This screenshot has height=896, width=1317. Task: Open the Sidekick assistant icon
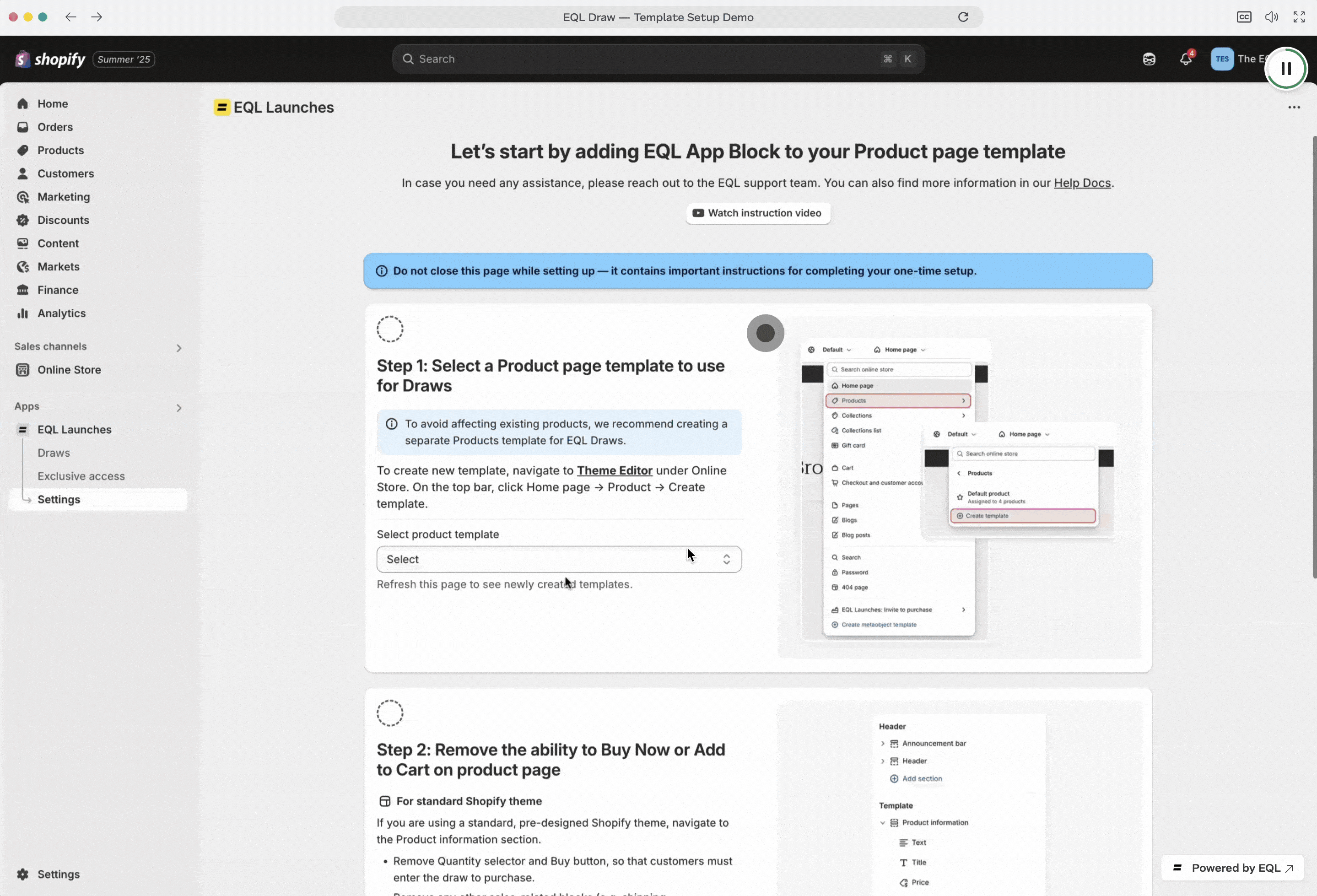click(1149, 59)
